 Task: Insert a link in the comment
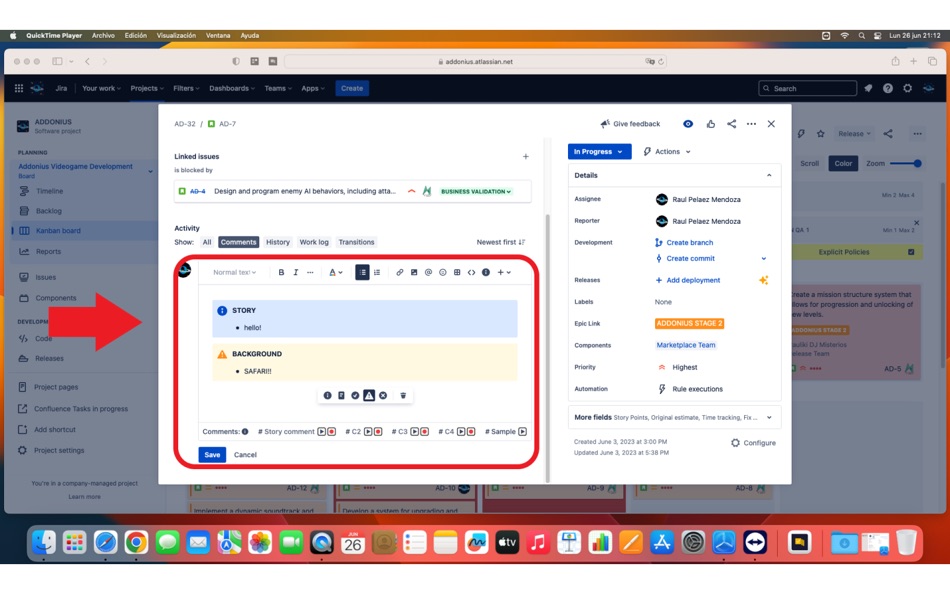coord(399,273)
